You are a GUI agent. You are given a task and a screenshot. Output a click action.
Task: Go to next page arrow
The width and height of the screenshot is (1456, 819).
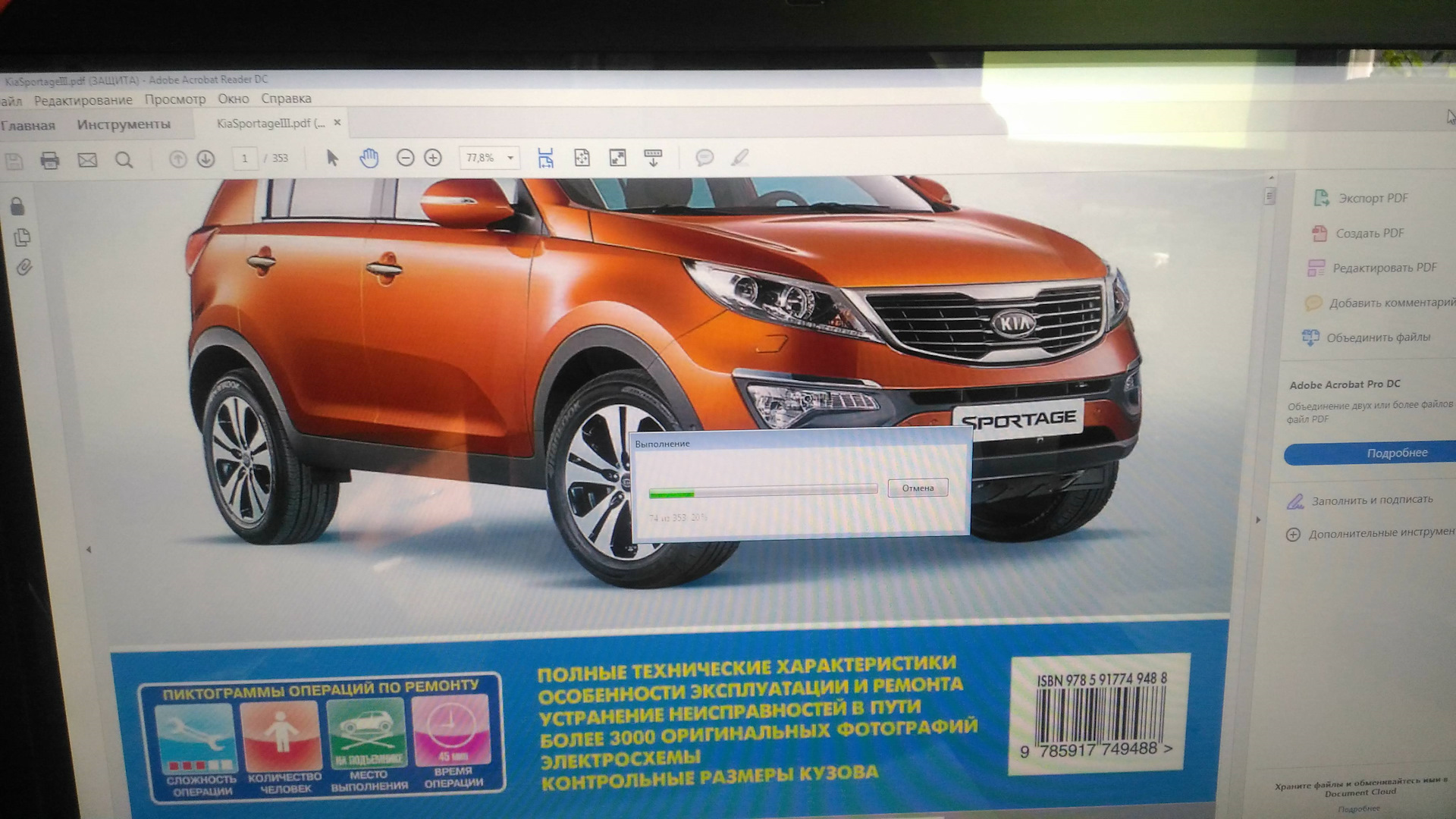click(206, 158)
